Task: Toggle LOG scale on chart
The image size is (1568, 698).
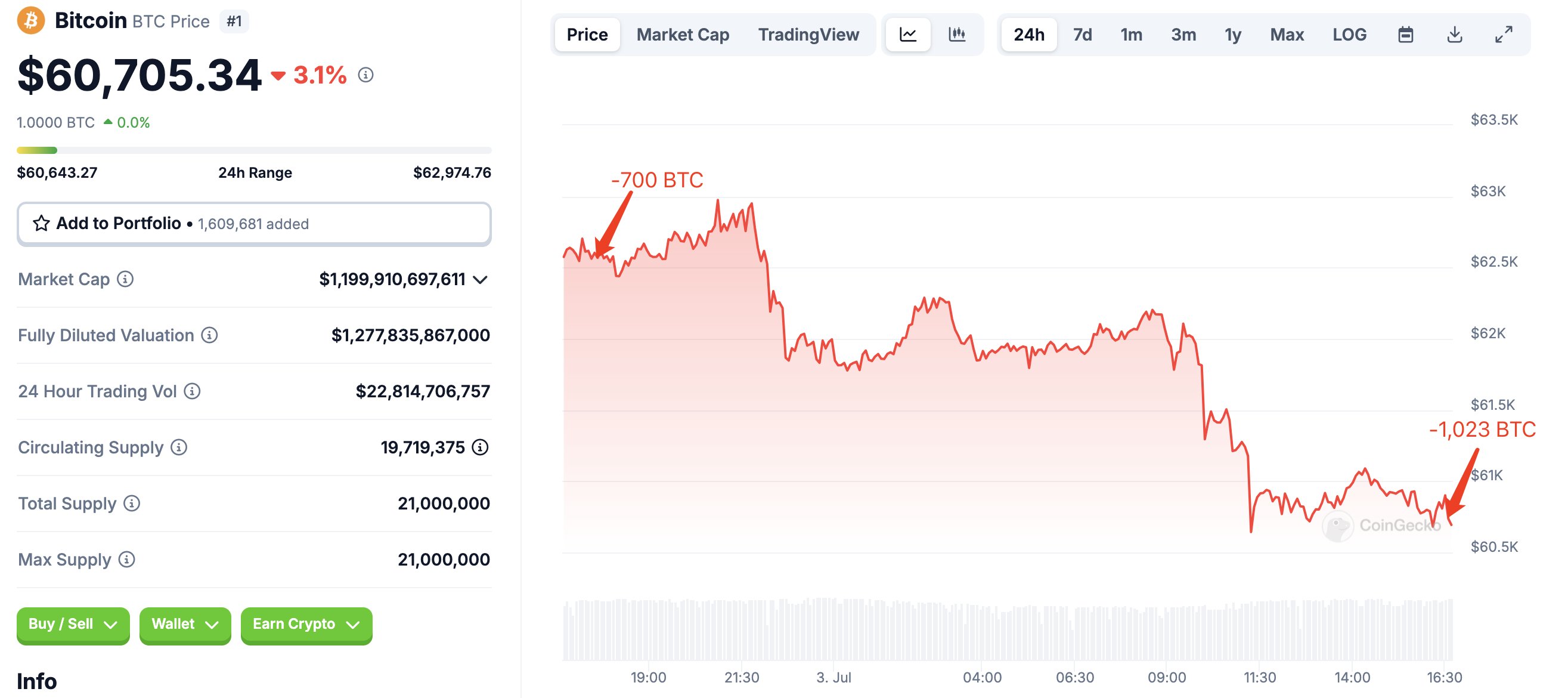Action: (1349, 35)
